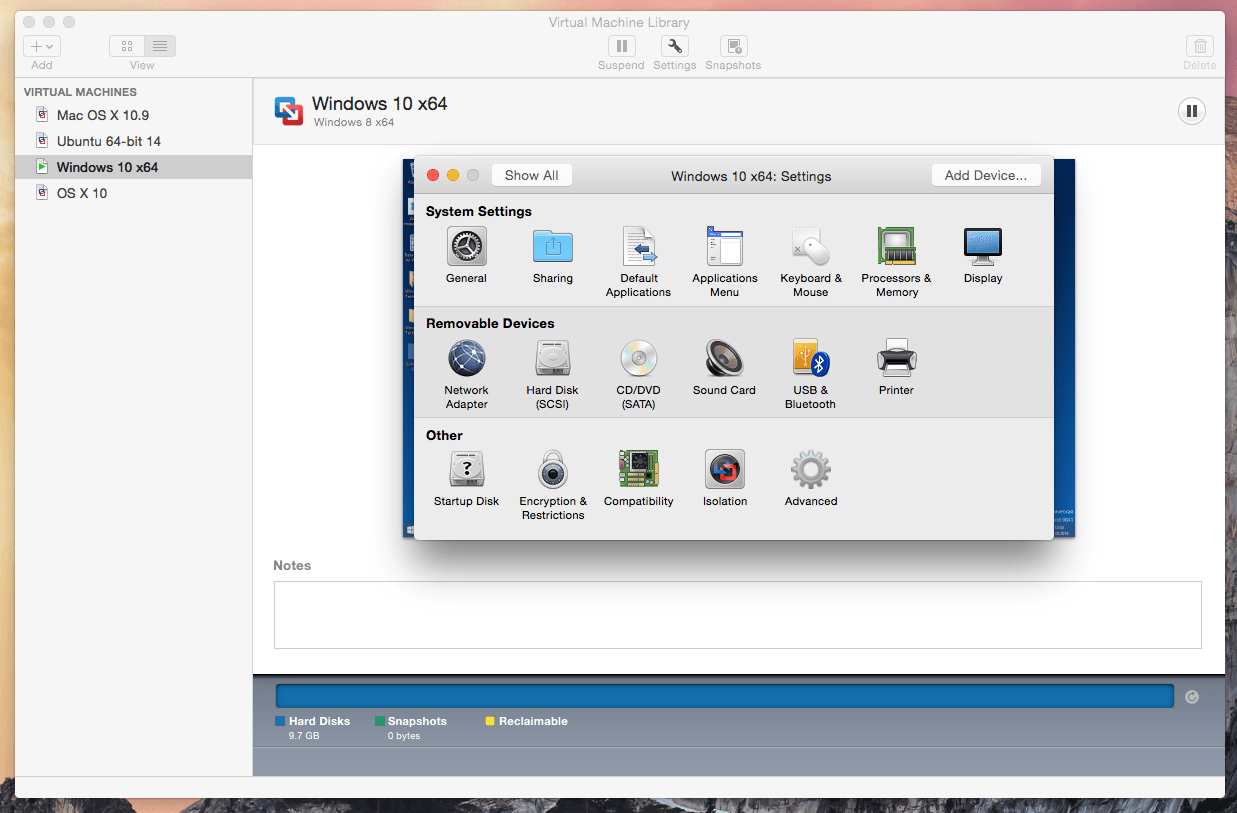Viewport: 1237px width, 813px height.
Task: Click '0 bytes' snapshots value
Action: tap(404, 736)
